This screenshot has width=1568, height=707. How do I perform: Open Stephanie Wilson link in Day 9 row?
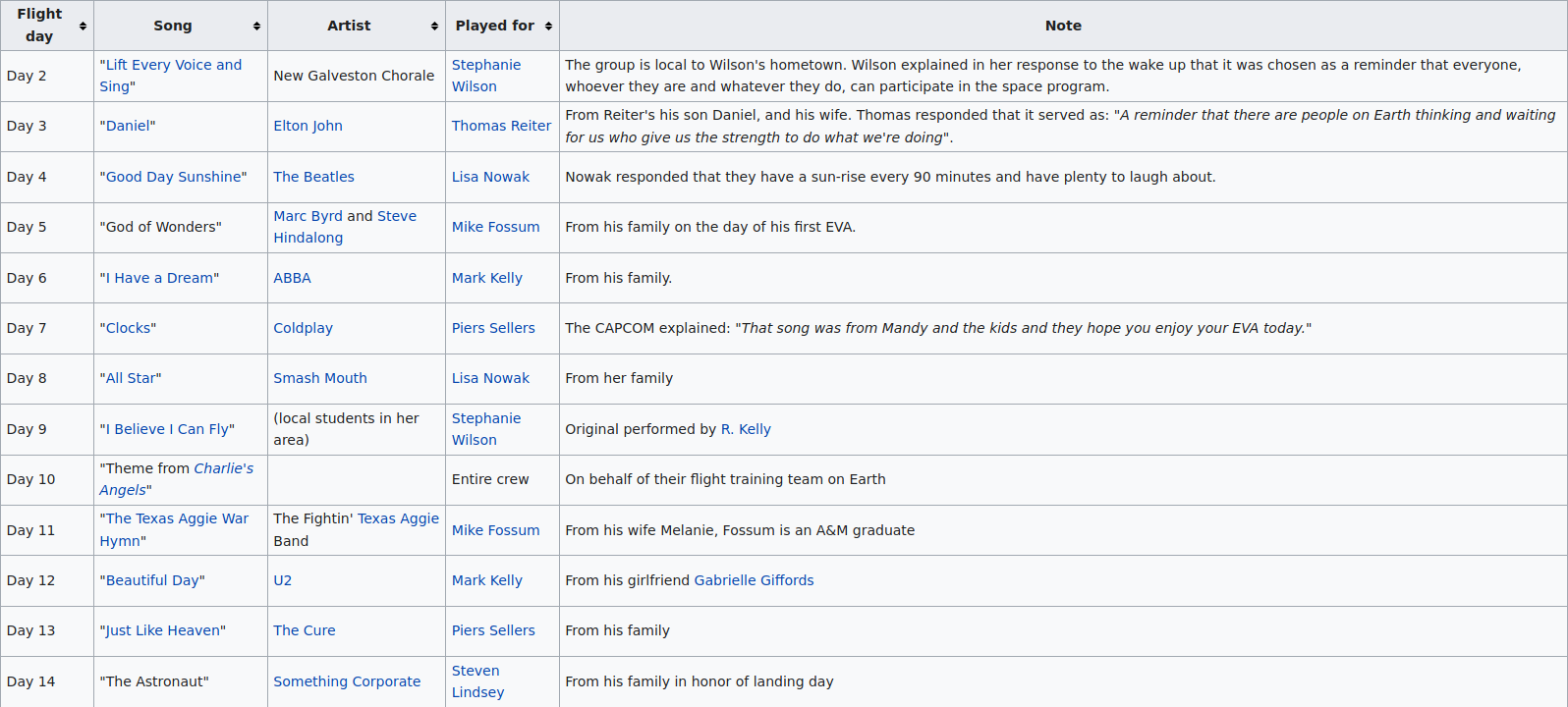486,429
